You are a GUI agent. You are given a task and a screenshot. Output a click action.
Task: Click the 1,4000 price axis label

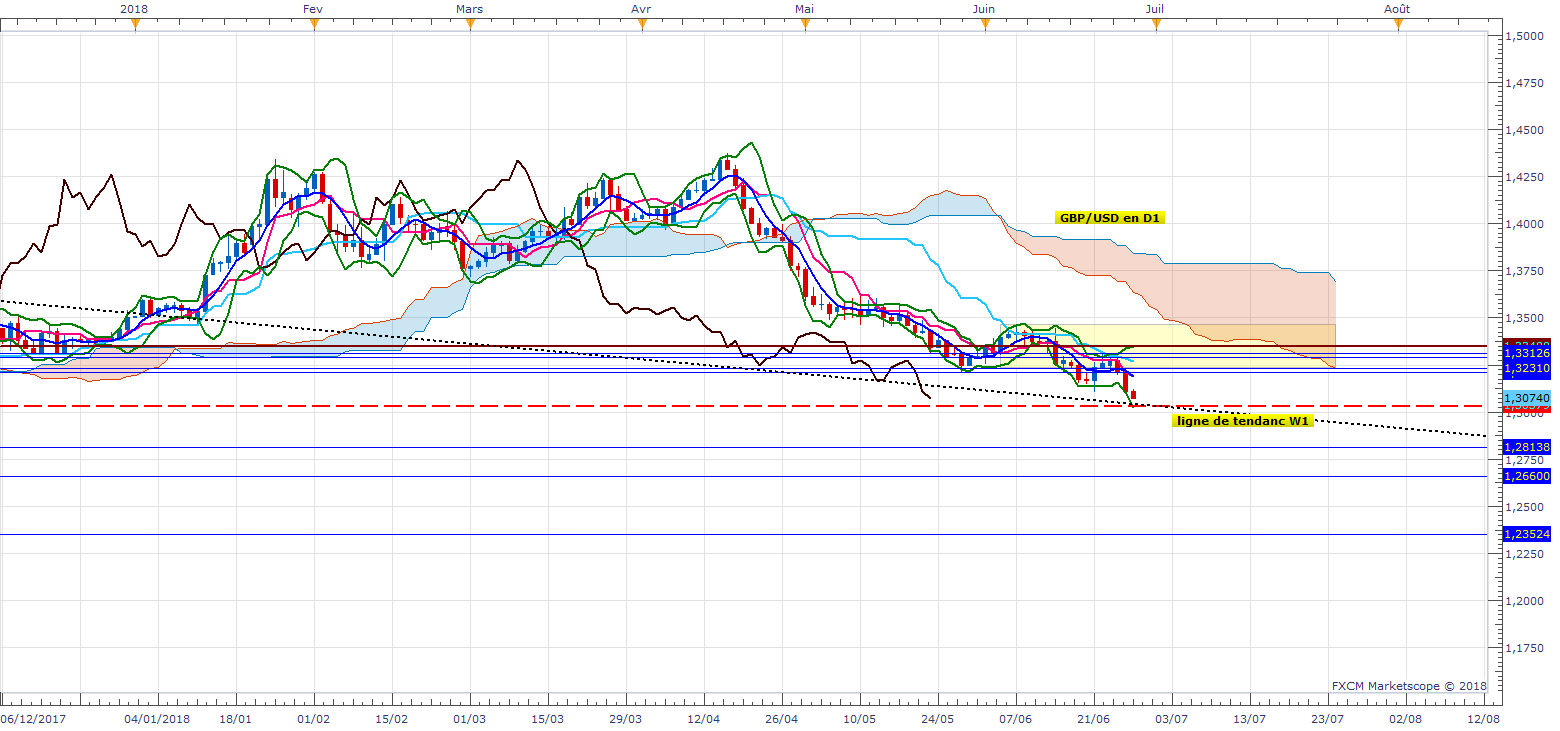point(1526,224)
